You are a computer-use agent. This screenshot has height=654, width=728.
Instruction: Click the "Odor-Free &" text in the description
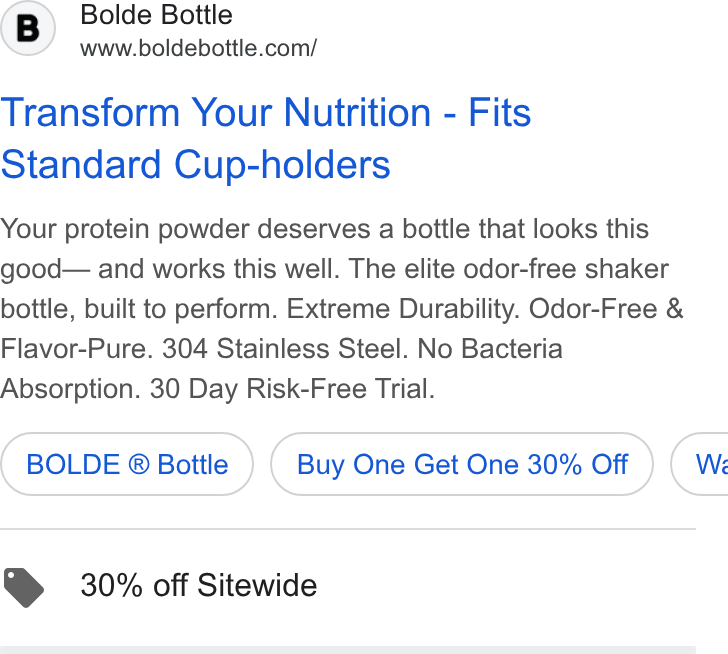pyautogui.click(x=606, y=309)
